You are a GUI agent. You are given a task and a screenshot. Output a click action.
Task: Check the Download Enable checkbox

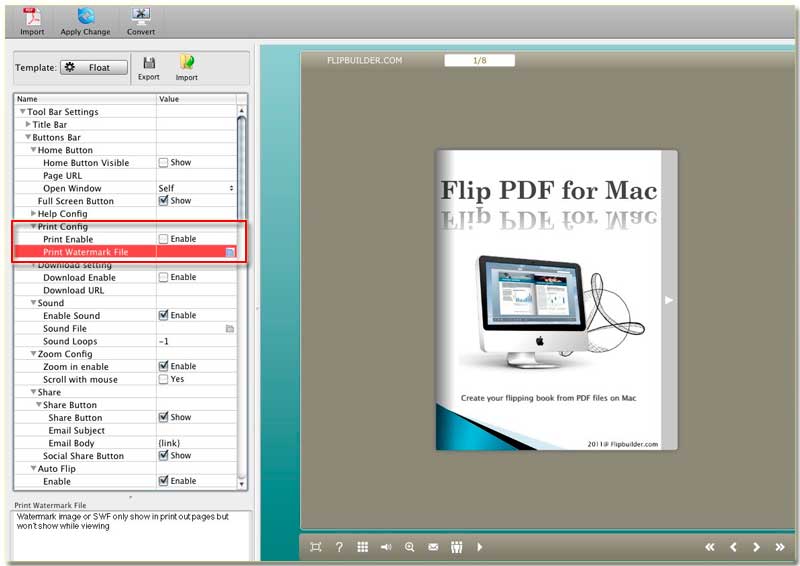163,277
